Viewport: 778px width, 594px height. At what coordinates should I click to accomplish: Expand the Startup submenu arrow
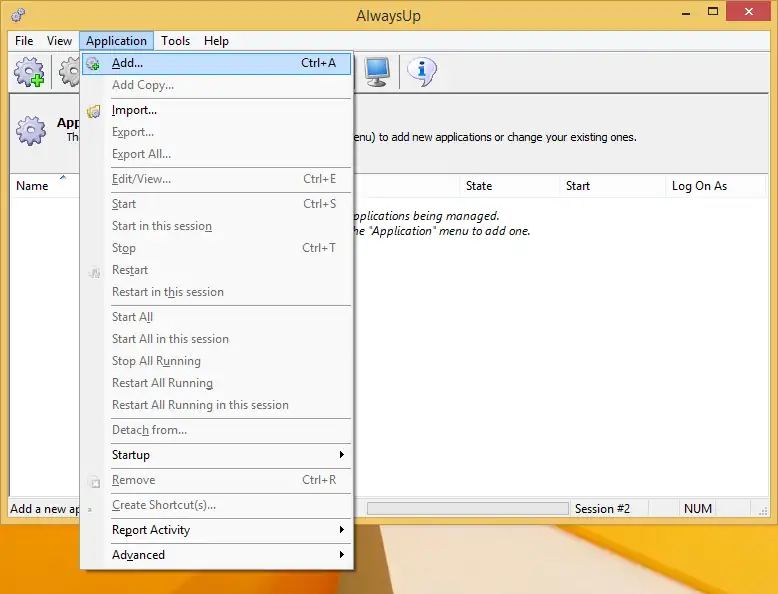click(341, 455)
